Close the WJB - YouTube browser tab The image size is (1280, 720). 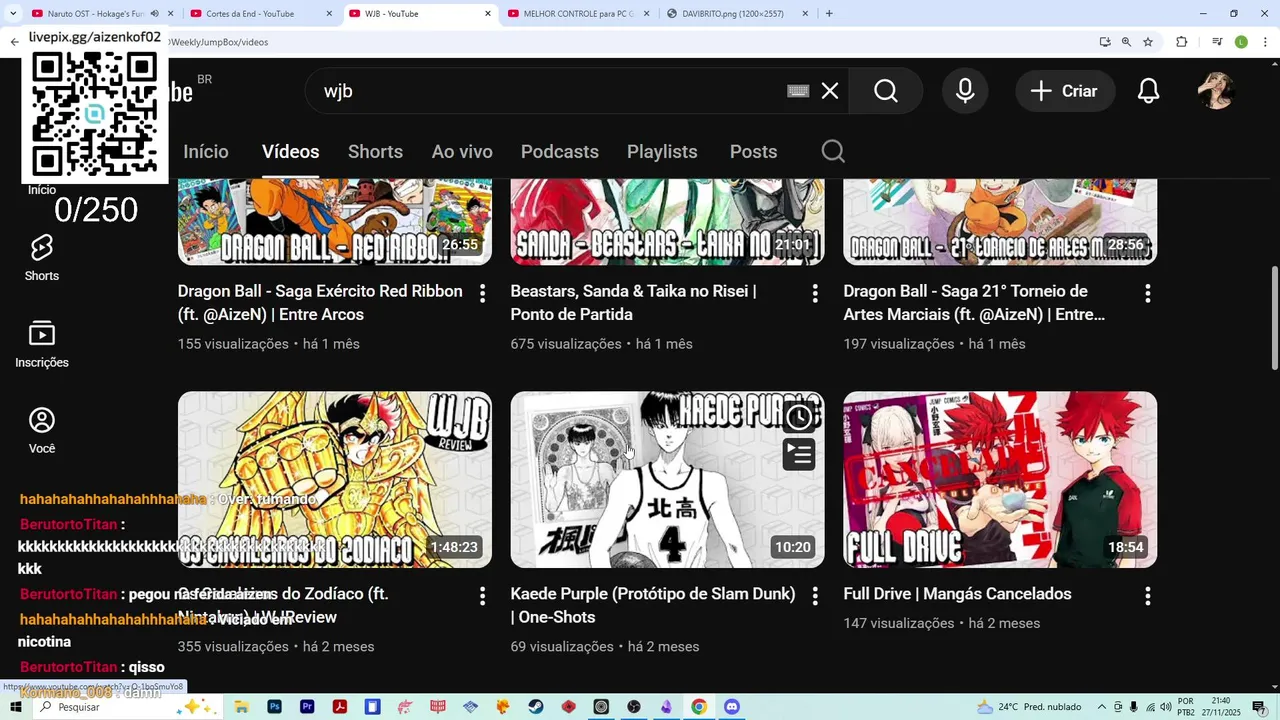[488, 14]
